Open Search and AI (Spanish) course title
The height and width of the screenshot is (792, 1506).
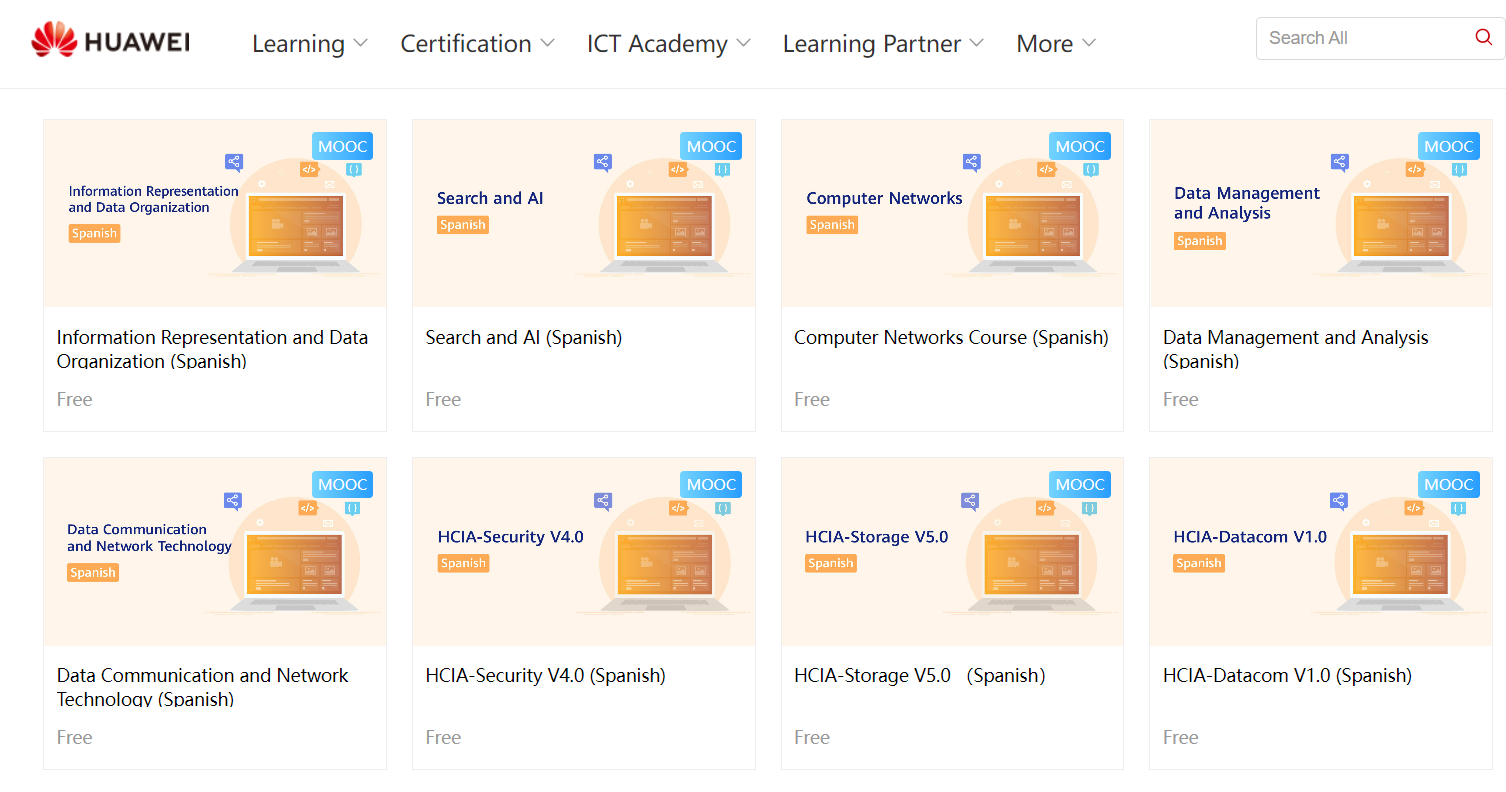(523, 338)
